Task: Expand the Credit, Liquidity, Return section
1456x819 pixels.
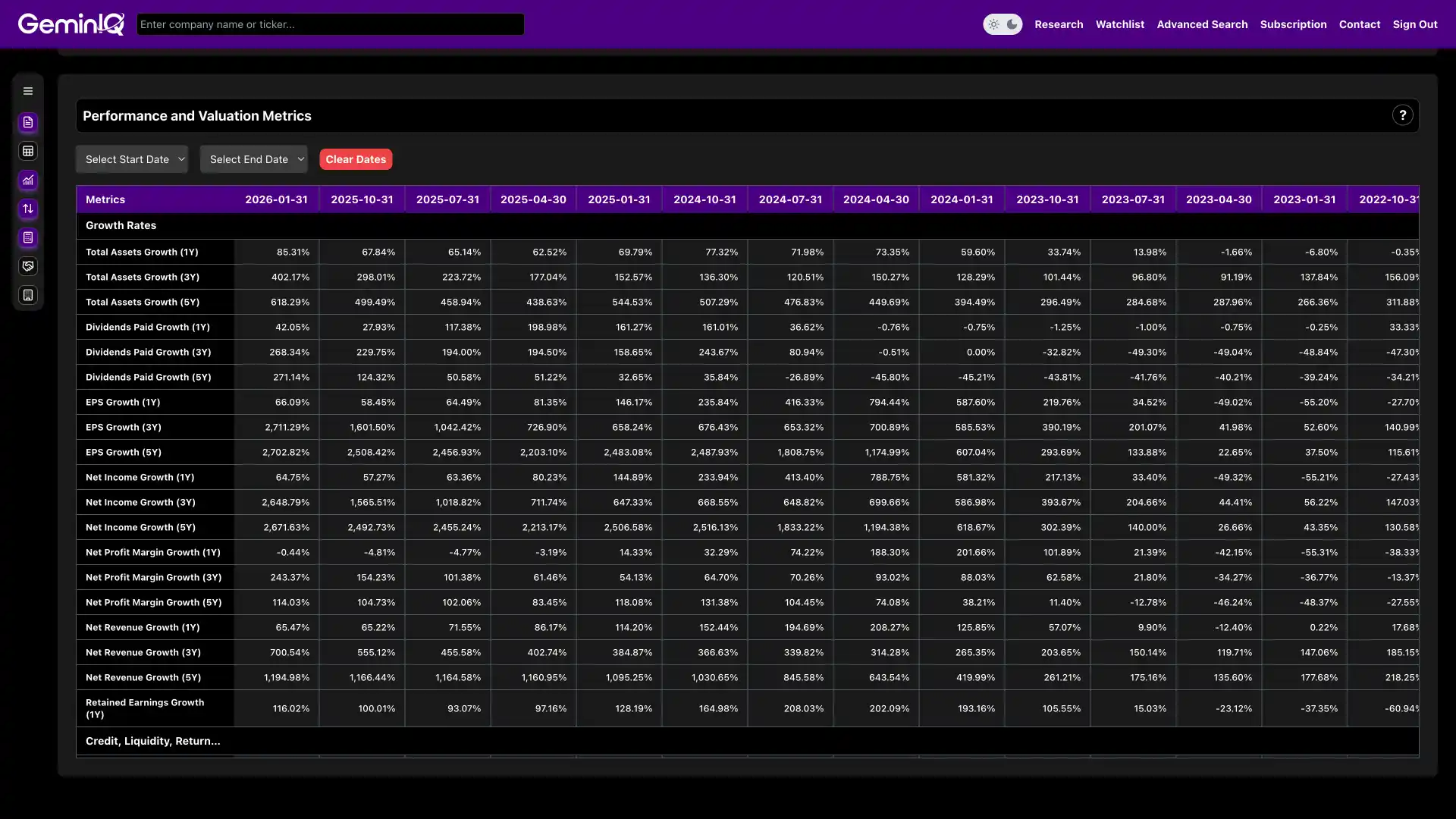Action: coord(152,741)
